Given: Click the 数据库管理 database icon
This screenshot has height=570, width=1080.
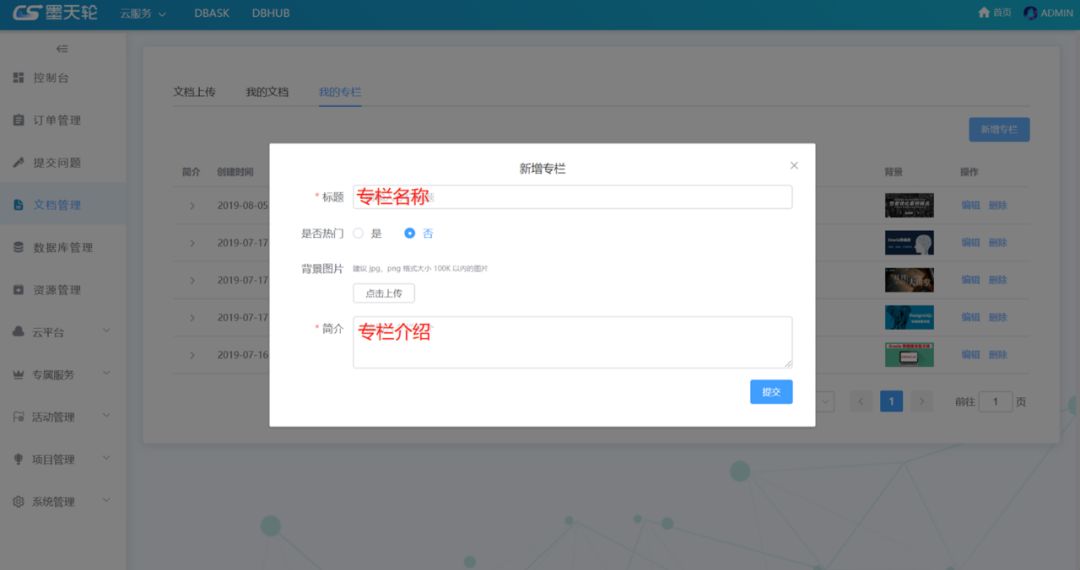Looking at the screenshot, I should pos(19,247).
